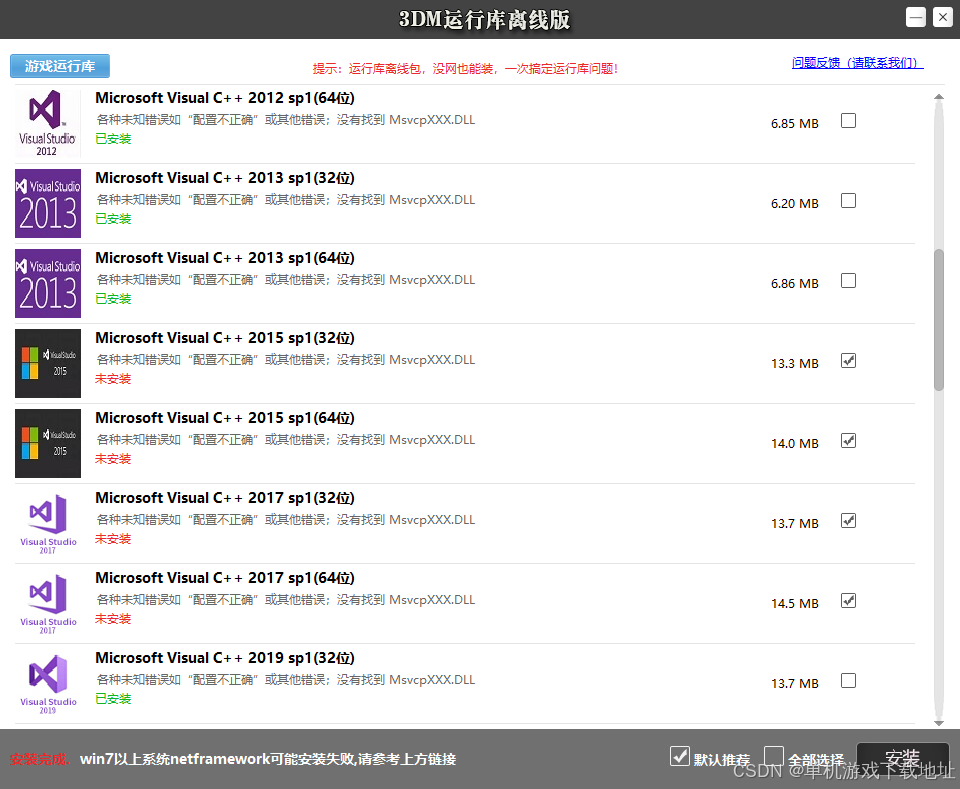Click the red 提示 hint text at top

pyautogui.click(x=465, y=69)
